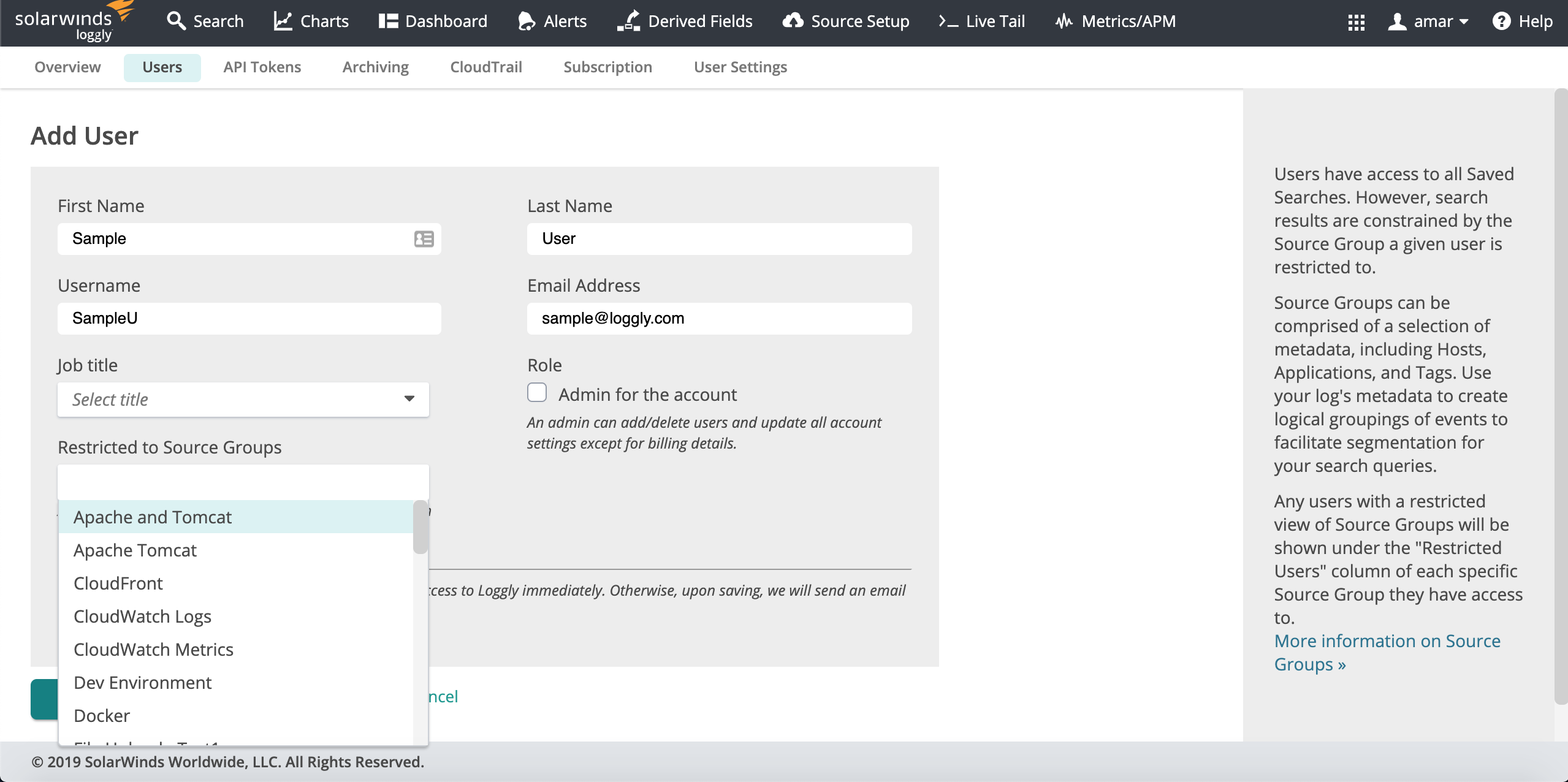Go to the Archiving tab

[375, 67]
